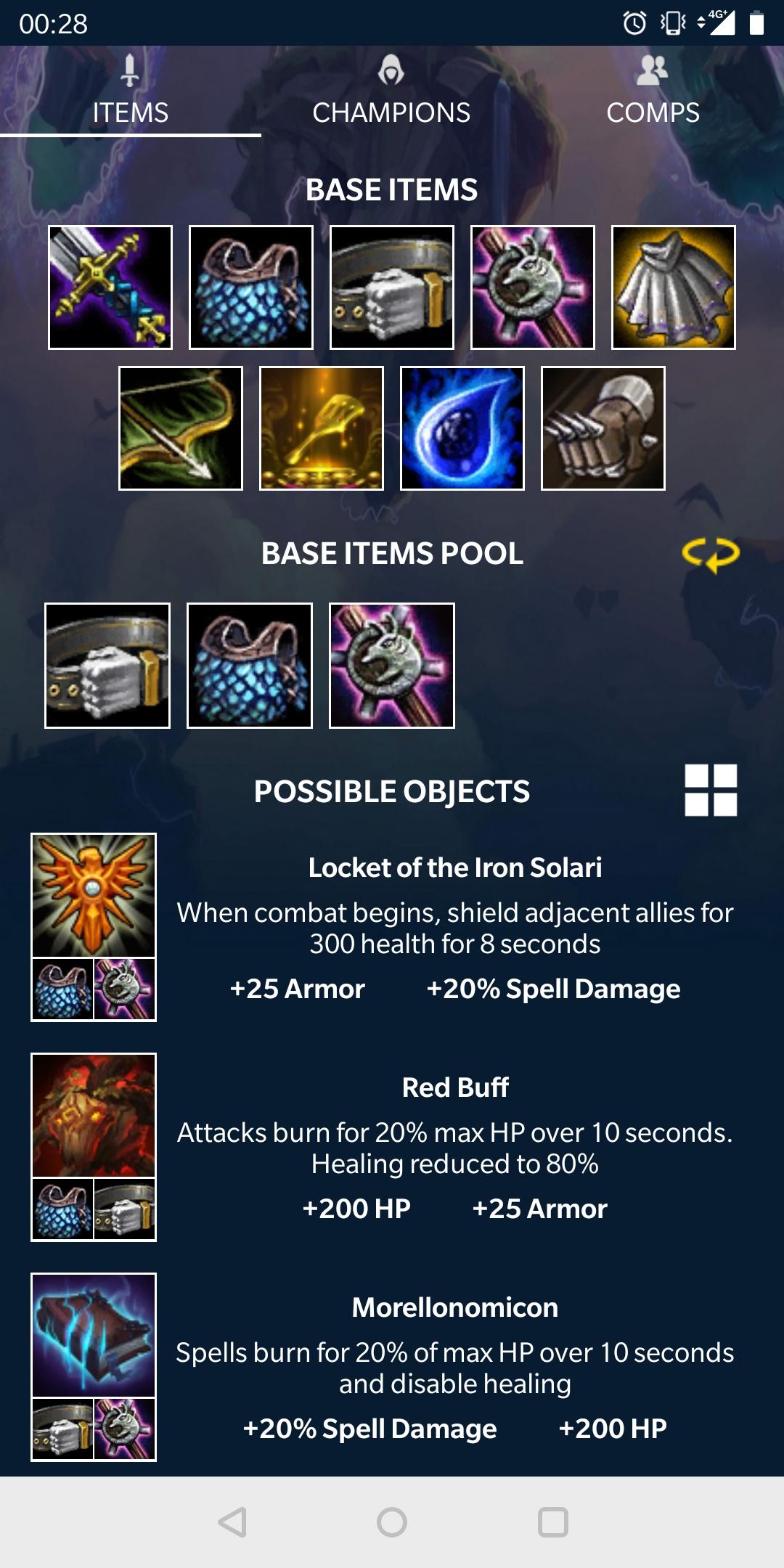The width and height of the screenshot is (784, 1568).
Task: Remove Needlessly Large Rod from the pool
Action: 392,666
